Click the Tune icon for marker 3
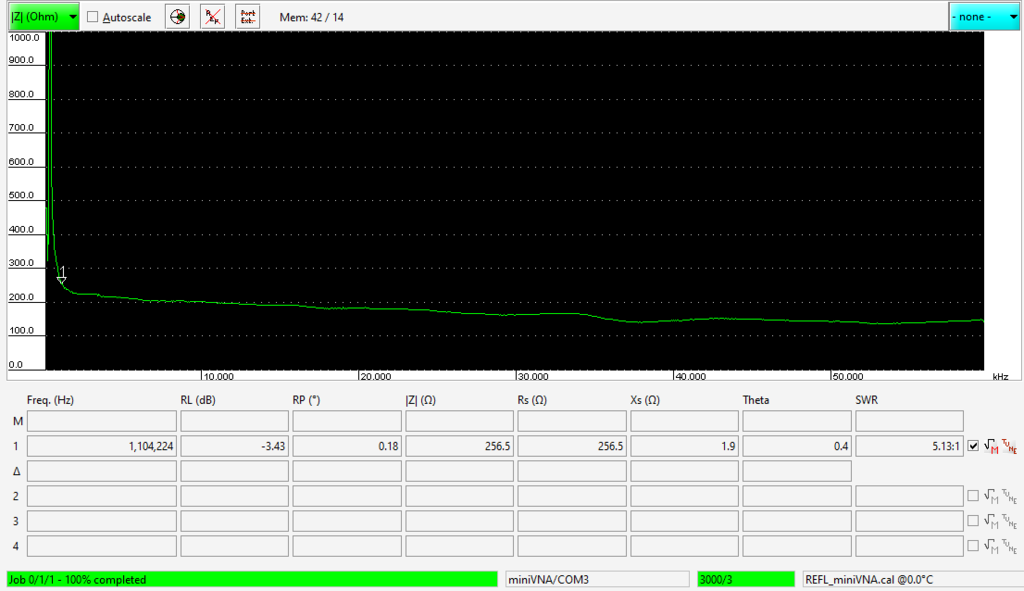 [1009, 521]
